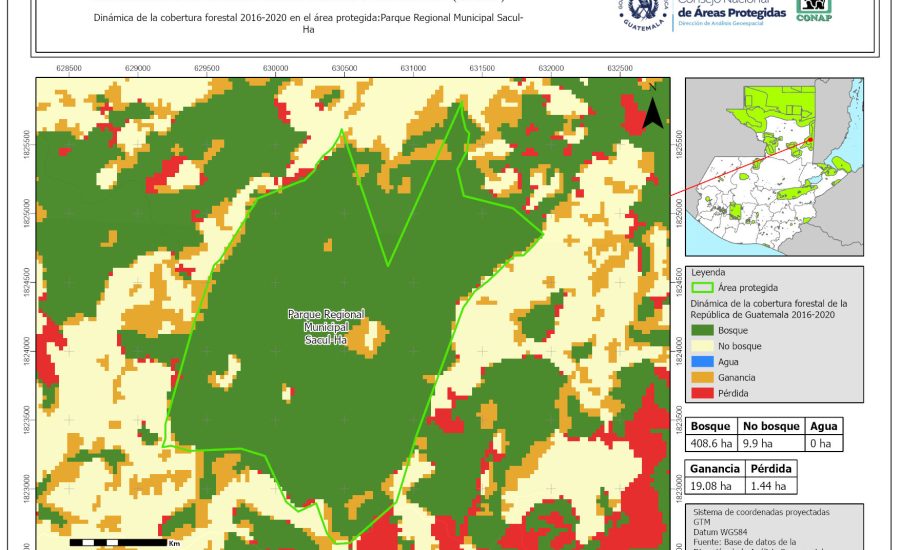Click the Guatemala government seal emblem
900x550 pixels.
tap(645, 15)
